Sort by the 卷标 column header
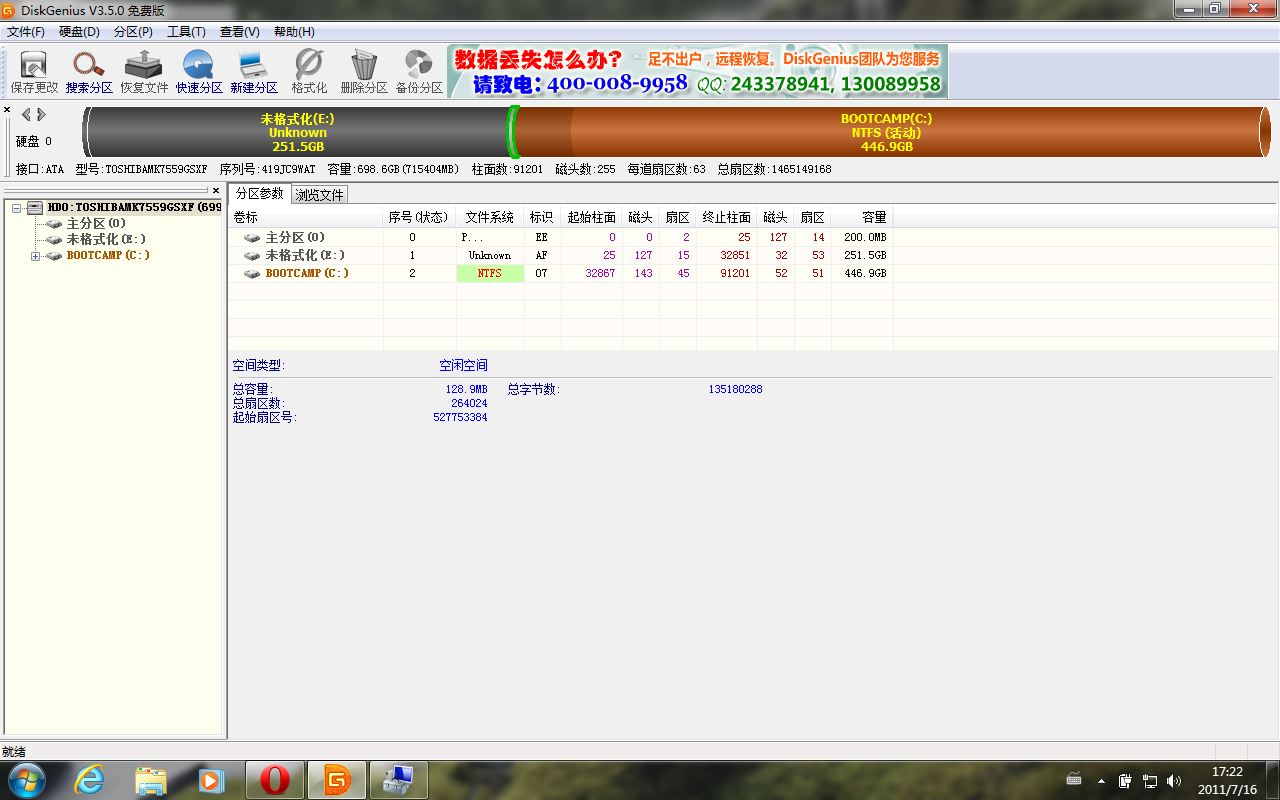The image size is (1280, 800). click(x=306, y=217)
